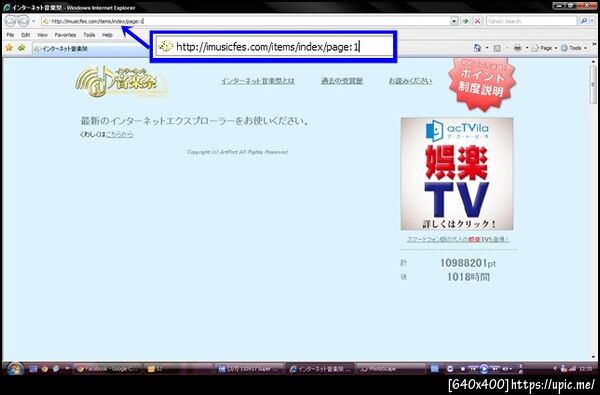
Task: Click the browser Forward arrow button
Action: tap(23, 21)
